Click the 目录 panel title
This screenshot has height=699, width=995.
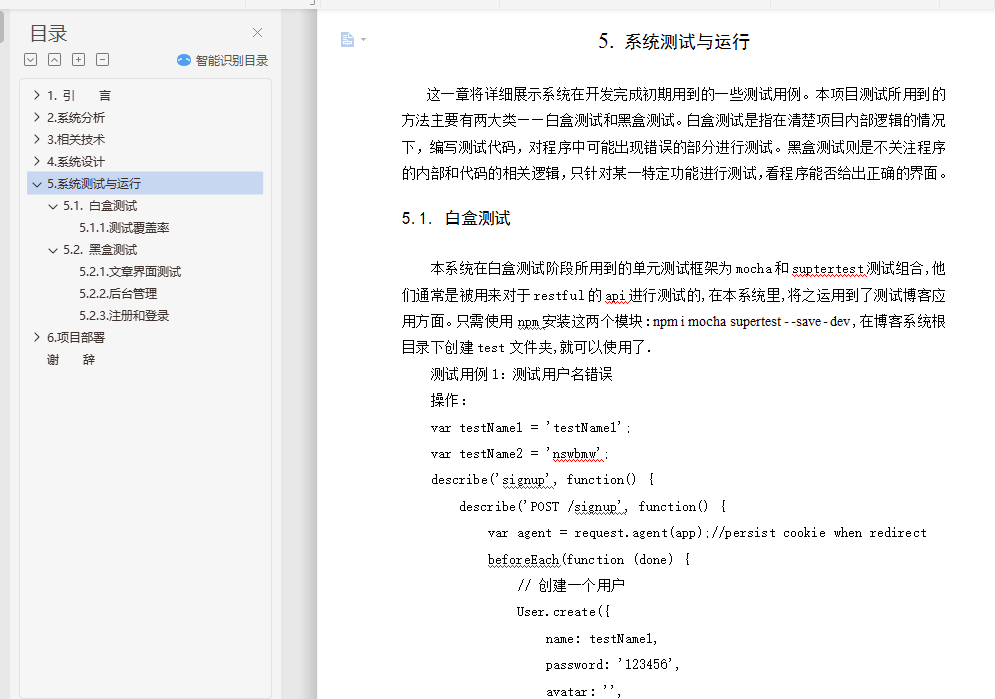[48, 33]
